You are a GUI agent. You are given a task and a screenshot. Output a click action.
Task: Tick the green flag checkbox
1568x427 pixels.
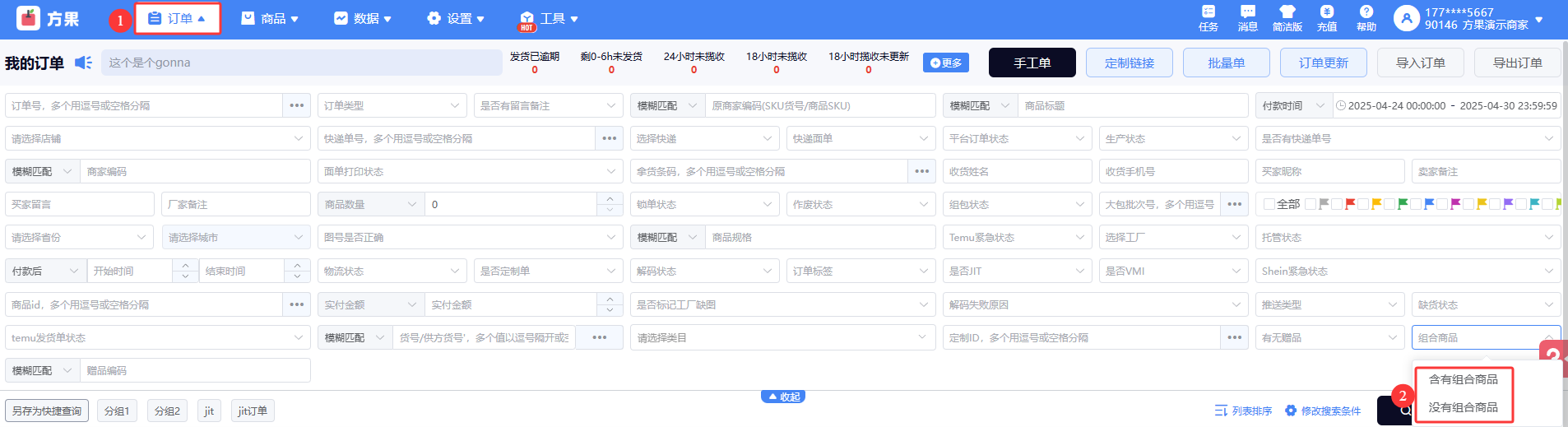coord(1390,204)
